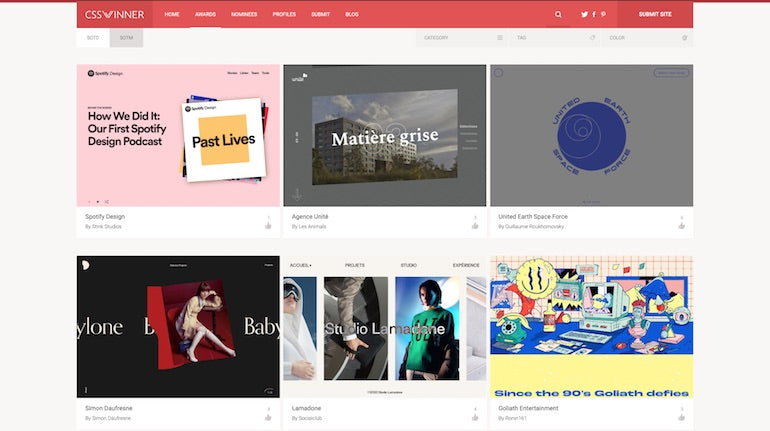Open author link By Simon Daufresne

pos(108,418)
